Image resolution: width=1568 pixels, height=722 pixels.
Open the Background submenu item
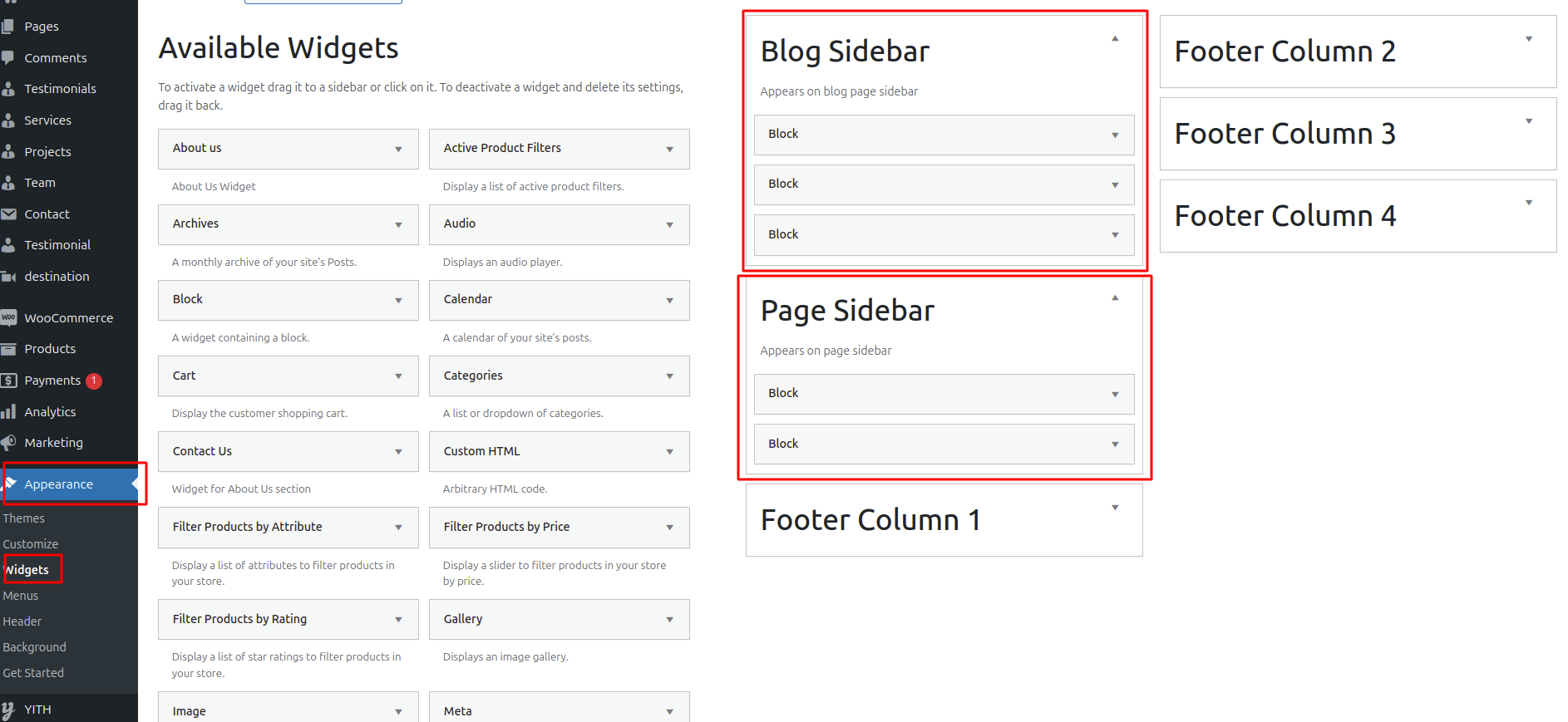pyautogui.click(x=35, y=647)
